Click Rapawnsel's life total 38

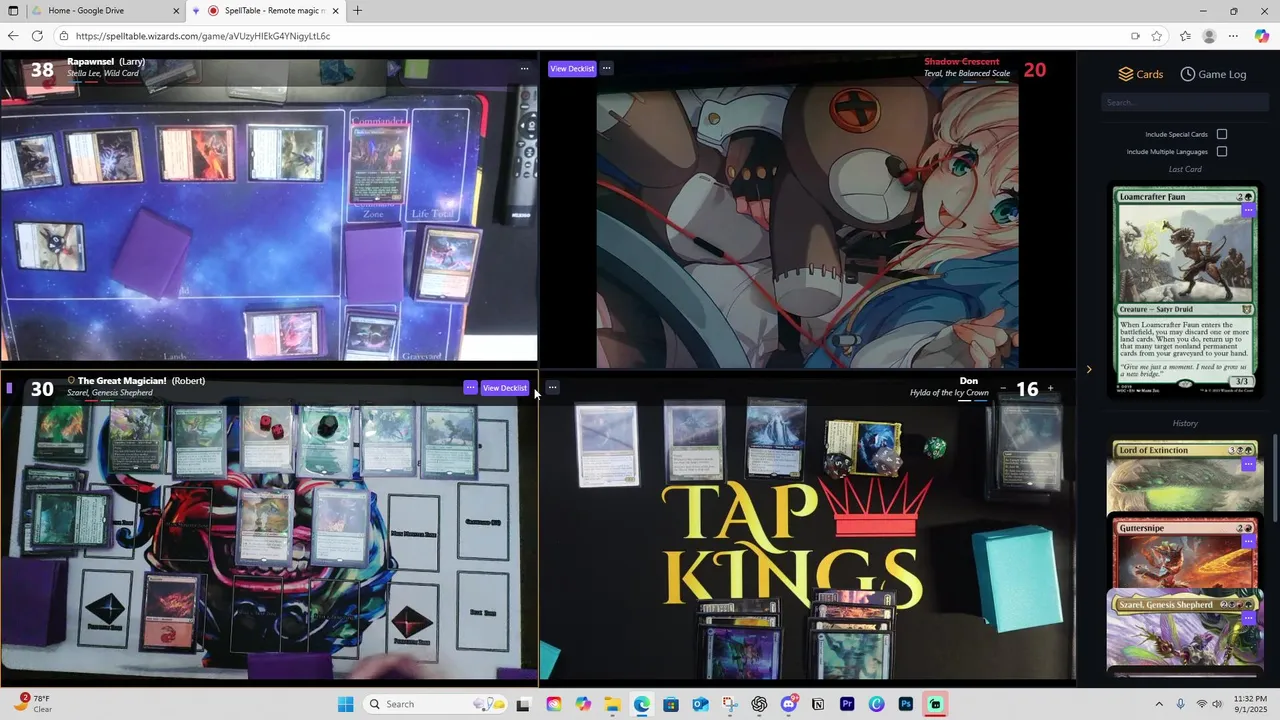pyautogui.click(x=42, y=70)
